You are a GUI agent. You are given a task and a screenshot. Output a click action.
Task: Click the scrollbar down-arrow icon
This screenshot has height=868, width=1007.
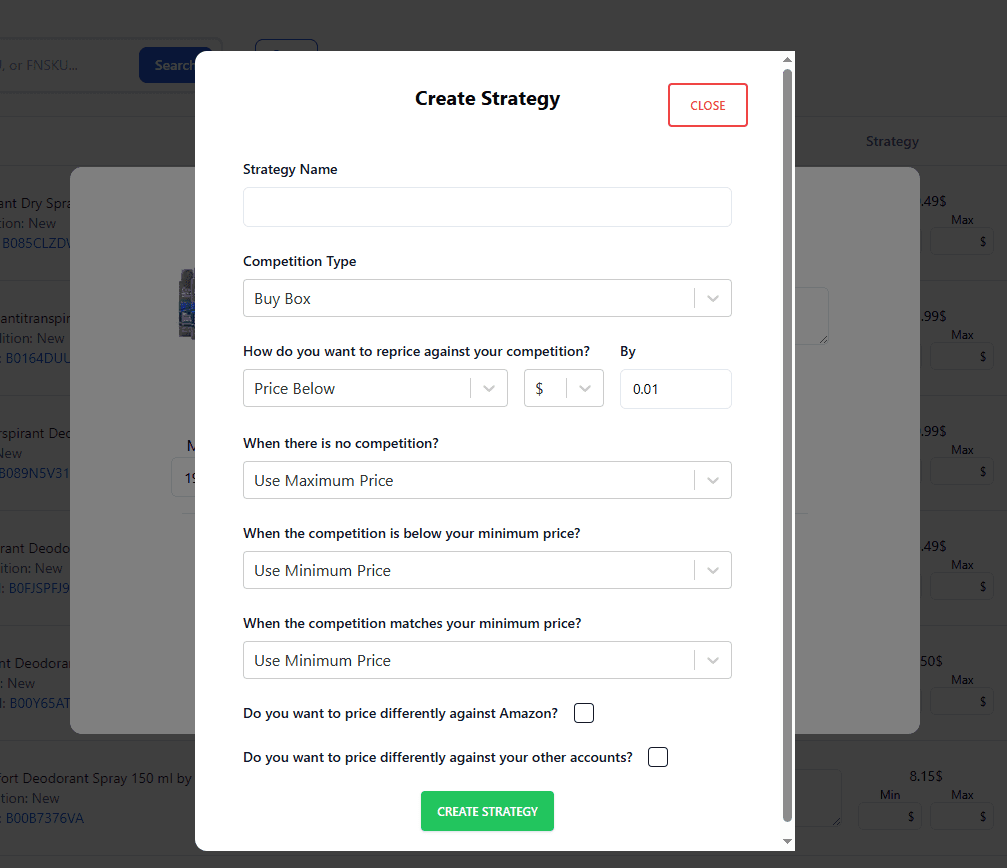pos(787,842)
